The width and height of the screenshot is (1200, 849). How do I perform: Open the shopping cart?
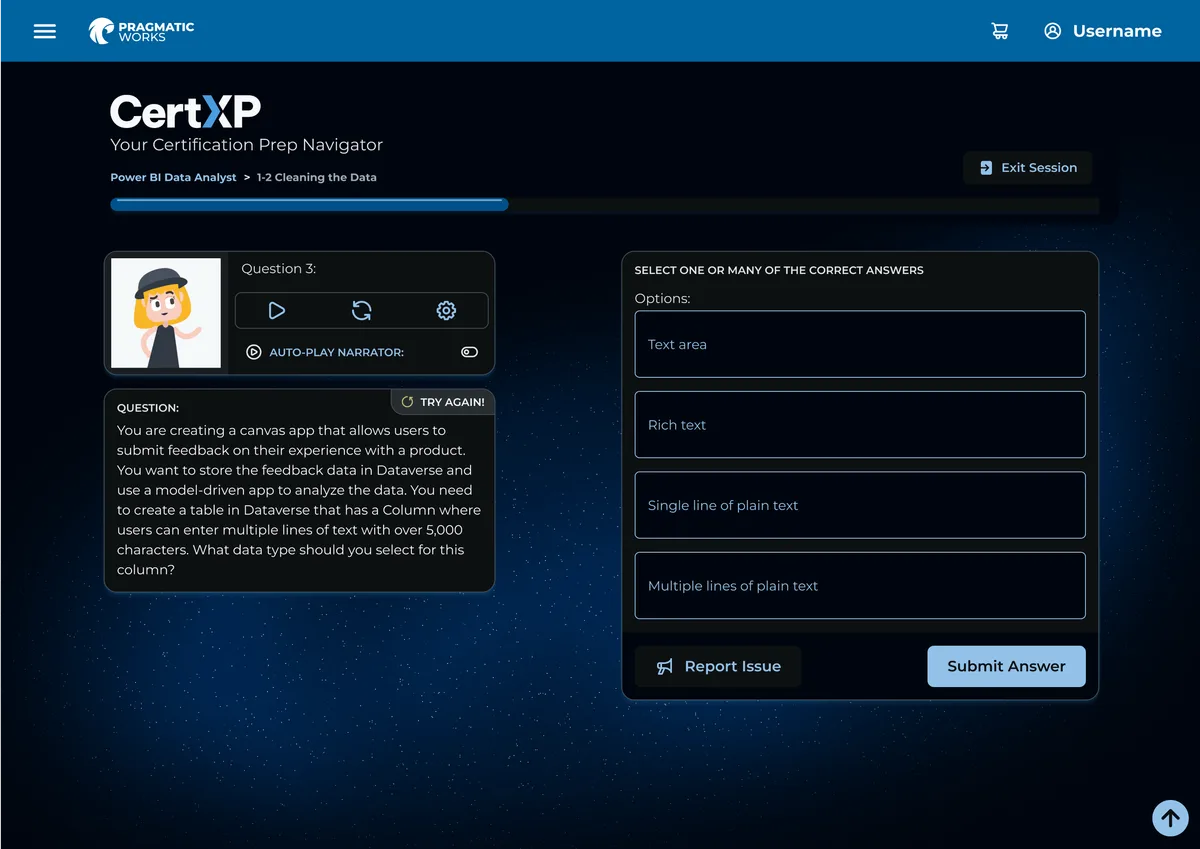click(1000, 31)
